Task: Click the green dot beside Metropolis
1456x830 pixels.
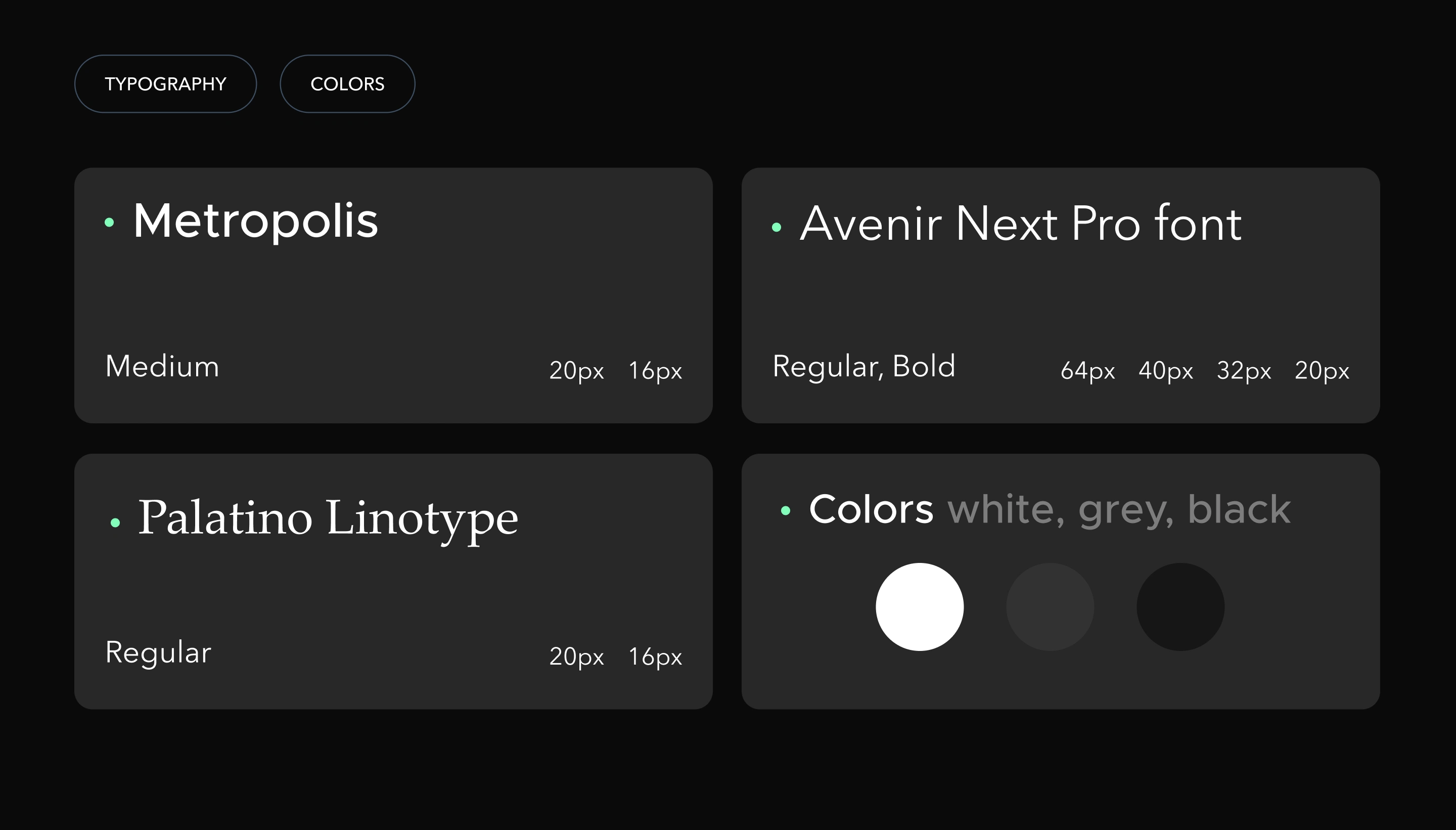Action: pyautogui.click(x=109, y=223)
